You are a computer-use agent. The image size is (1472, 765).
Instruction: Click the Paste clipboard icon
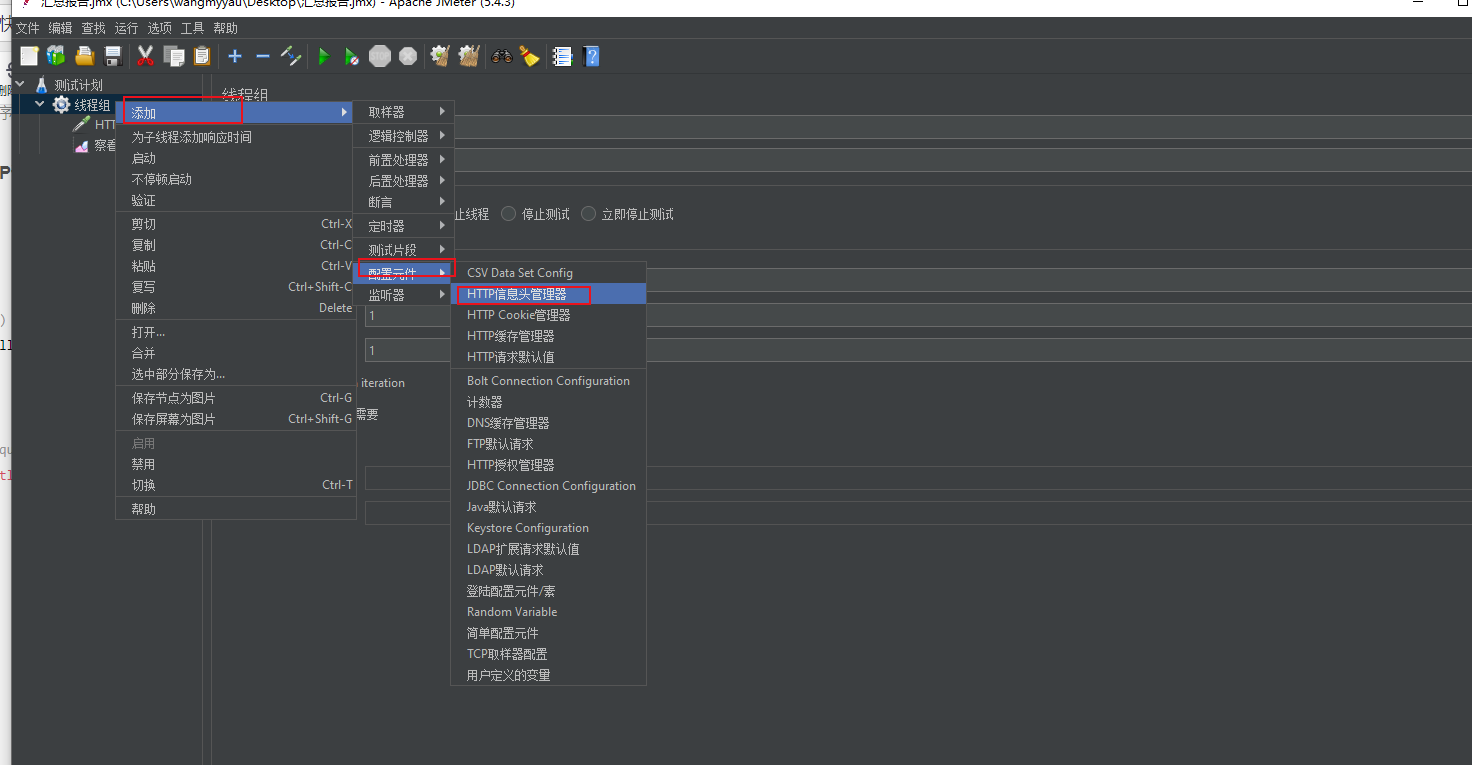pos(202,57)
